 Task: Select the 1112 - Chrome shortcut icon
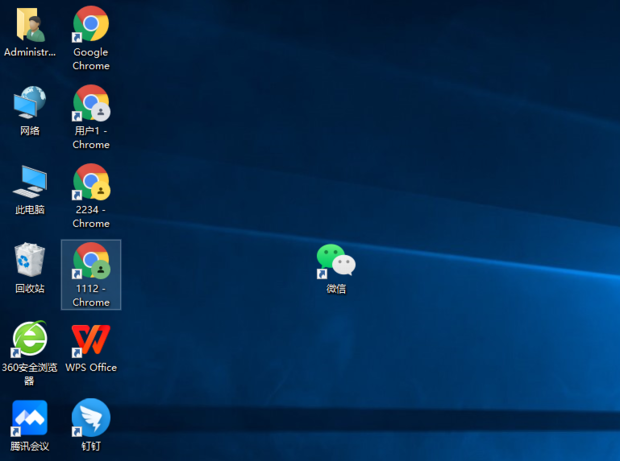(91, 261)
